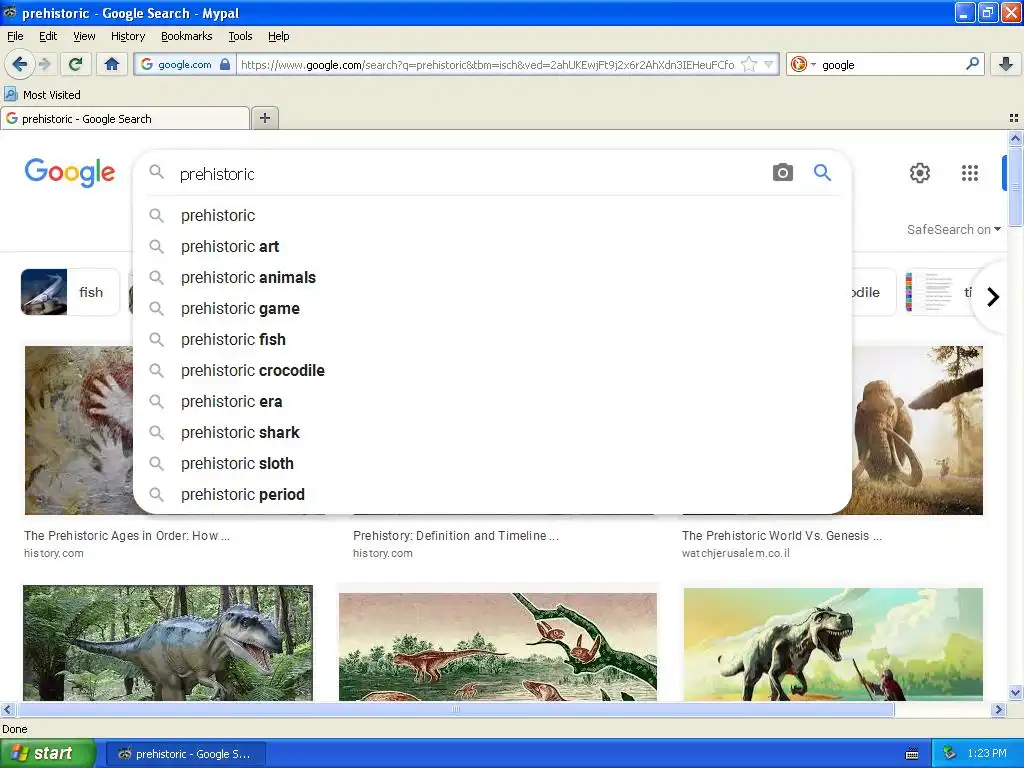The width and height of the screenshot is (1024, 768).
Task: Click the blue Google search magnifier button
Action: point(822,172)
